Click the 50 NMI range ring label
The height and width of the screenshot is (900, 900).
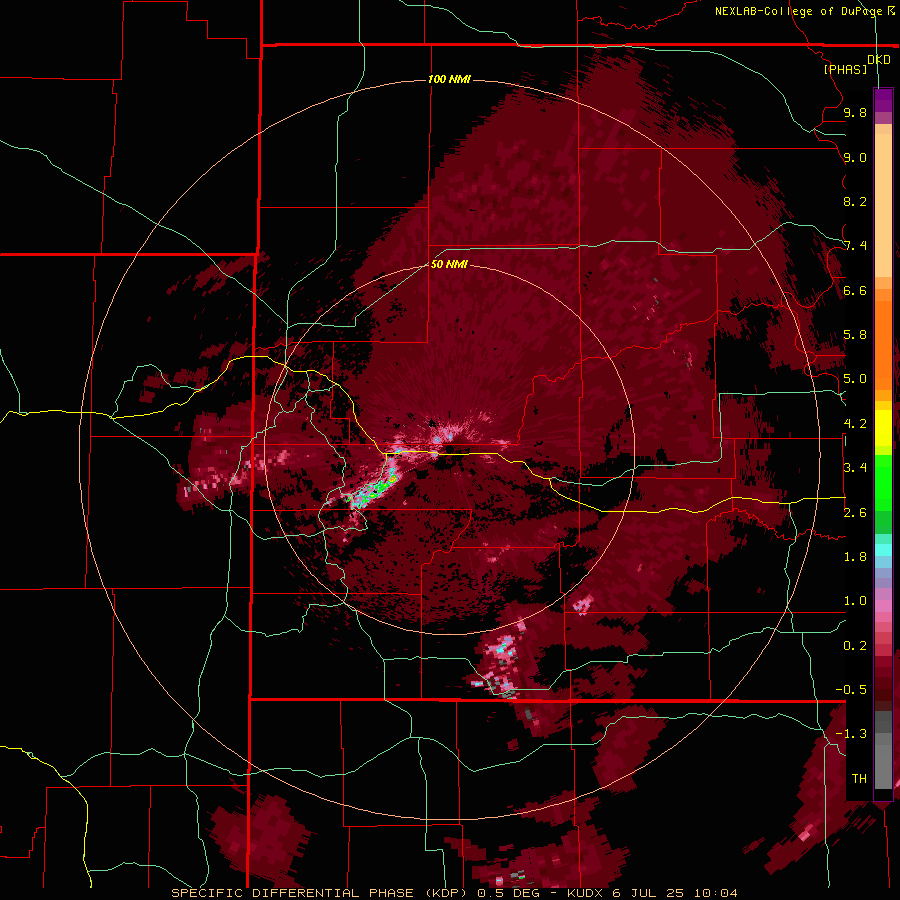pyautogui.click(x=449, y=265)
